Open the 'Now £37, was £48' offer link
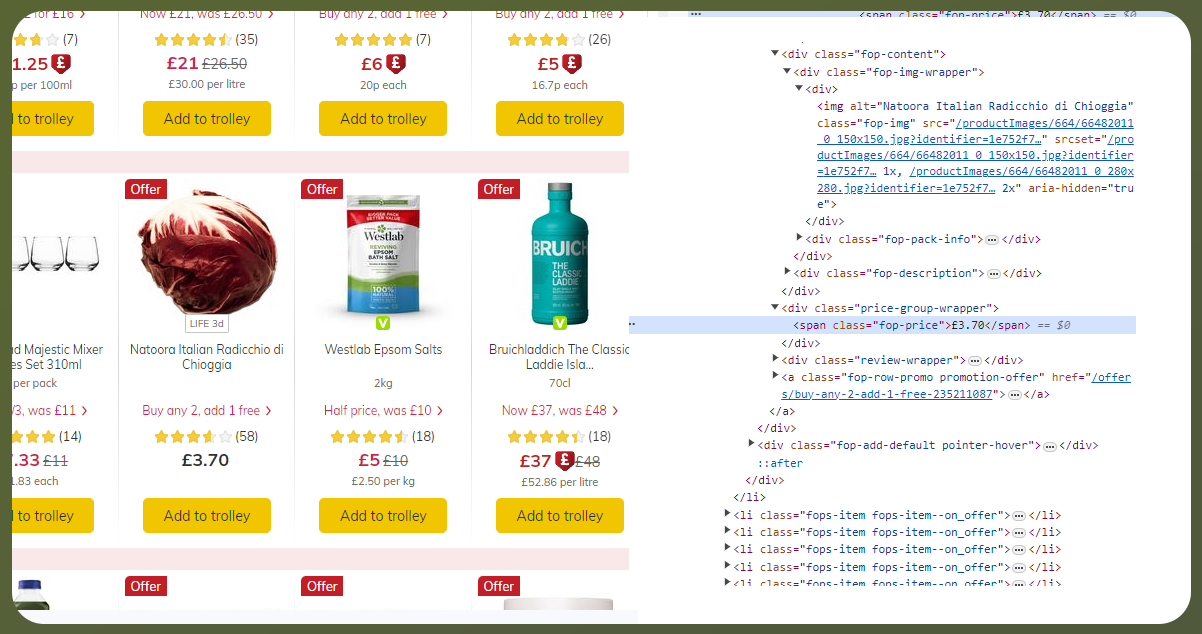Image resolution: width=1202 pixels, height=634 pixels. tap(559, 411)
